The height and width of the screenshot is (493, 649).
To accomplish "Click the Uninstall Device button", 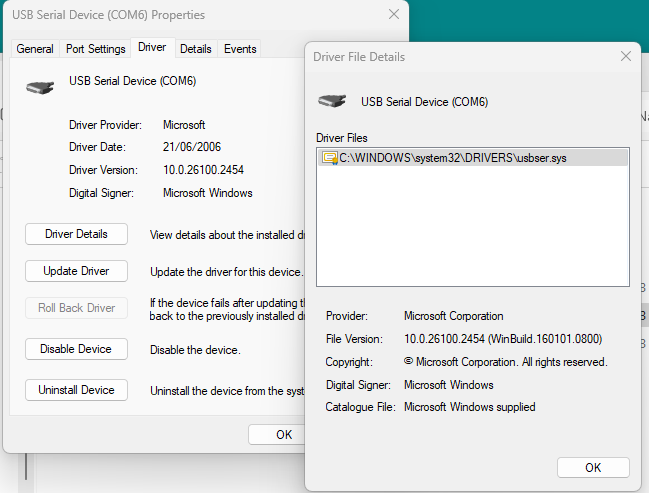I will (76, 390).
